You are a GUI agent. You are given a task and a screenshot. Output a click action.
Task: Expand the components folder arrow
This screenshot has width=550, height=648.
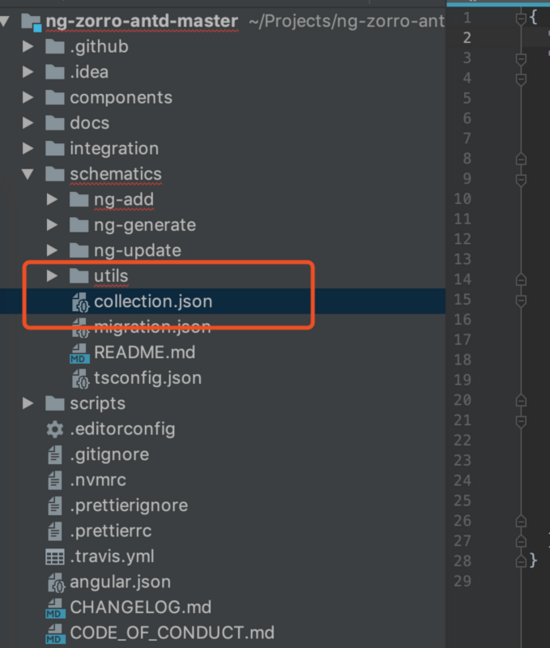click(x=28, y=98)
